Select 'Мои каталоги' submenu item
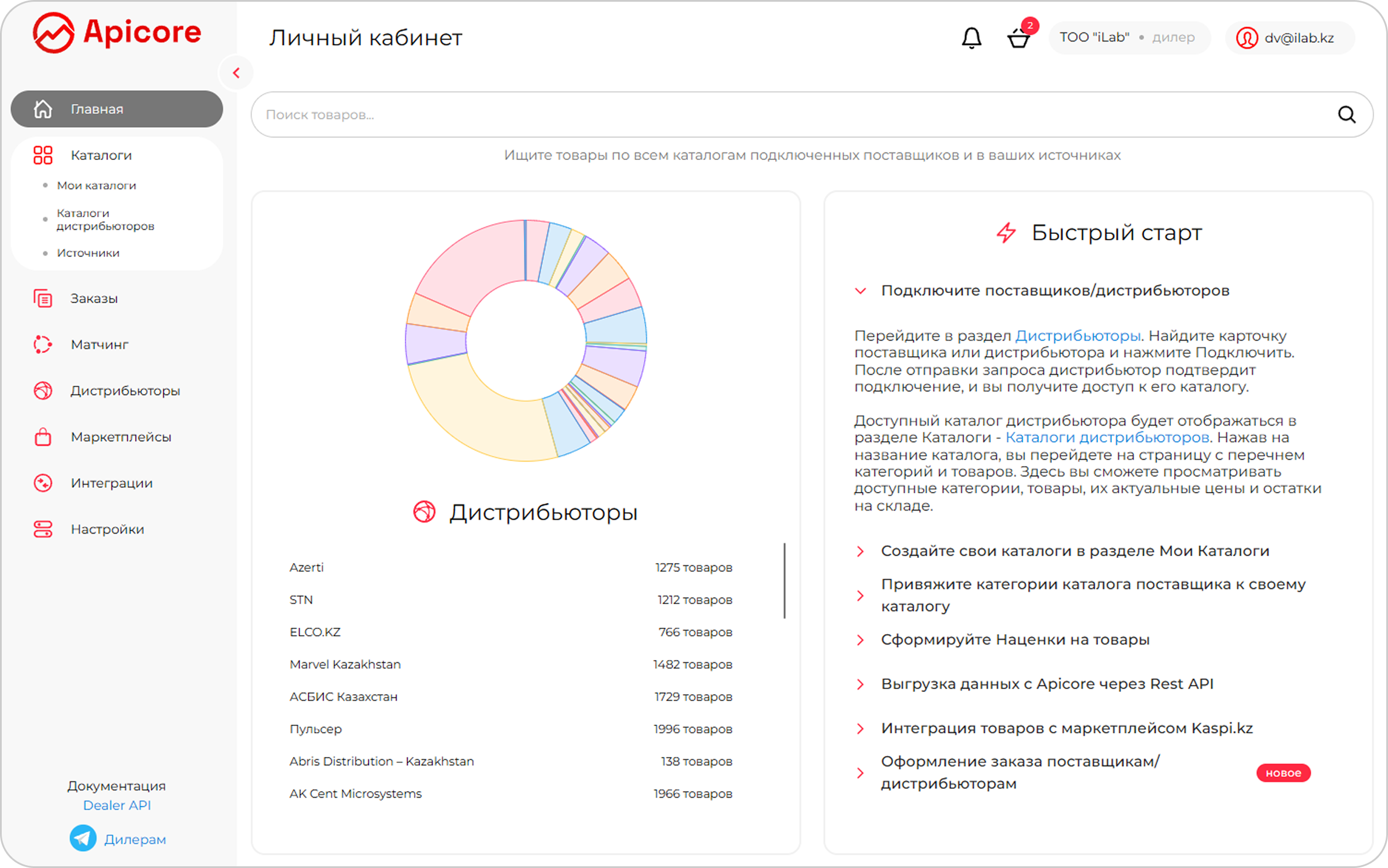Screen dimensions: 1388x868 [x=96, y=185]
